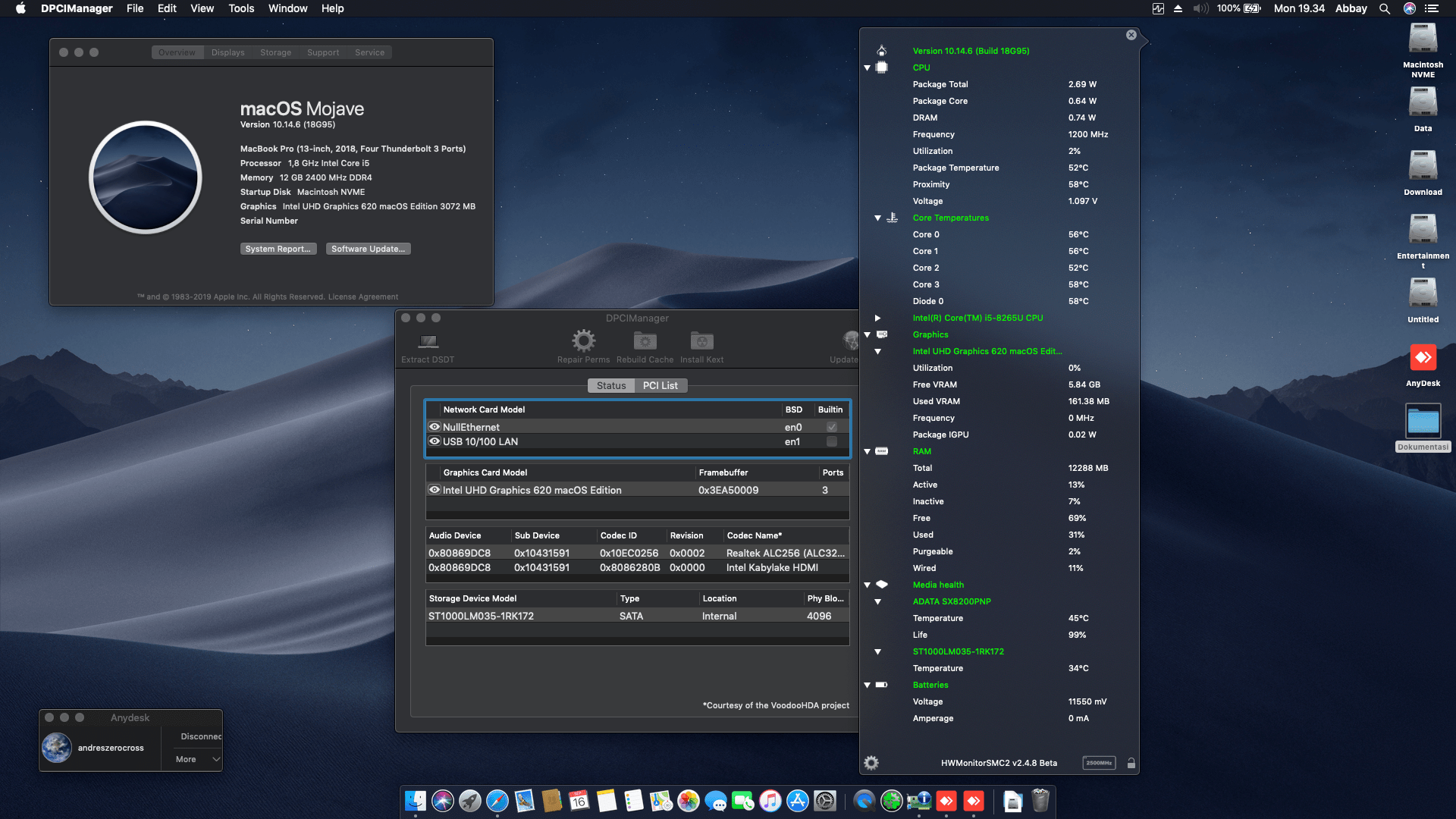Hide the Intel UHD Graphics 620 card entry

click(435, 490)
